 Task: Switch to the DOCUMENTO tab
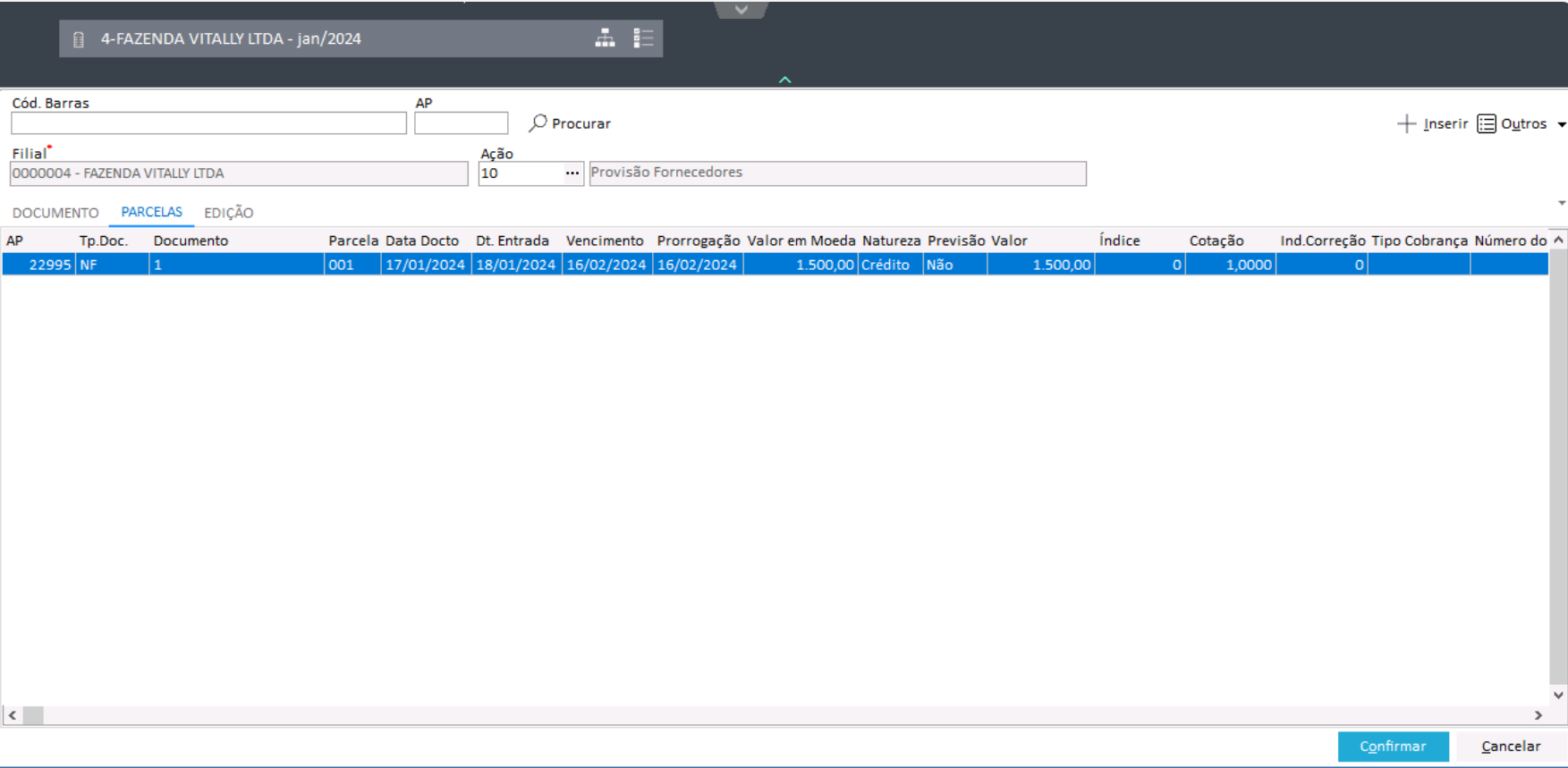click(55, 213)
